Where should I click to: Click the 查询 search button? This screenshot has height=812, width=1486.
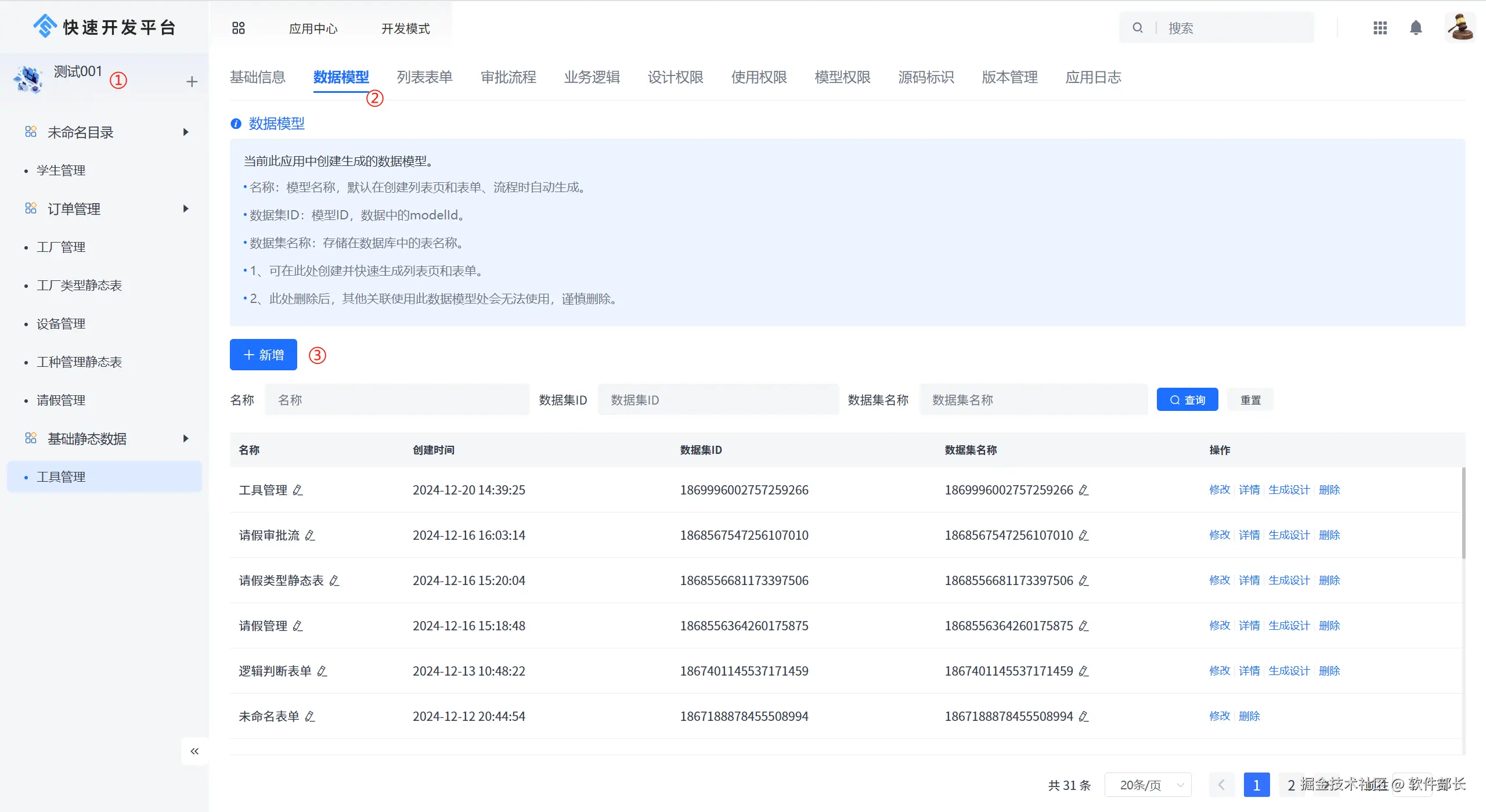point(1187,400)
